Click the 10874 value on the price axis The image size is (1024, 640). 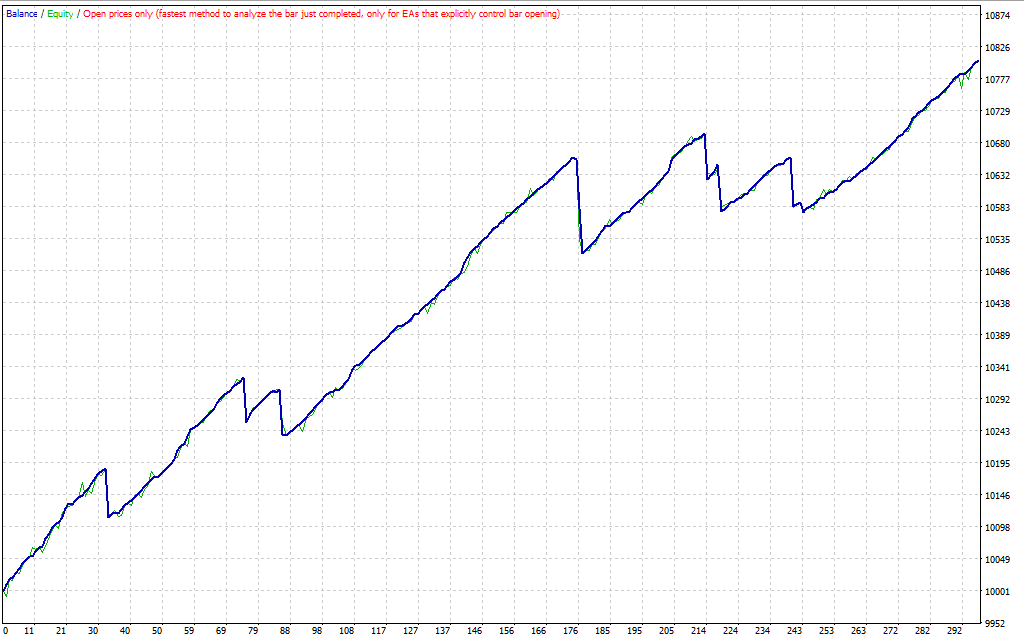(996, 16)
